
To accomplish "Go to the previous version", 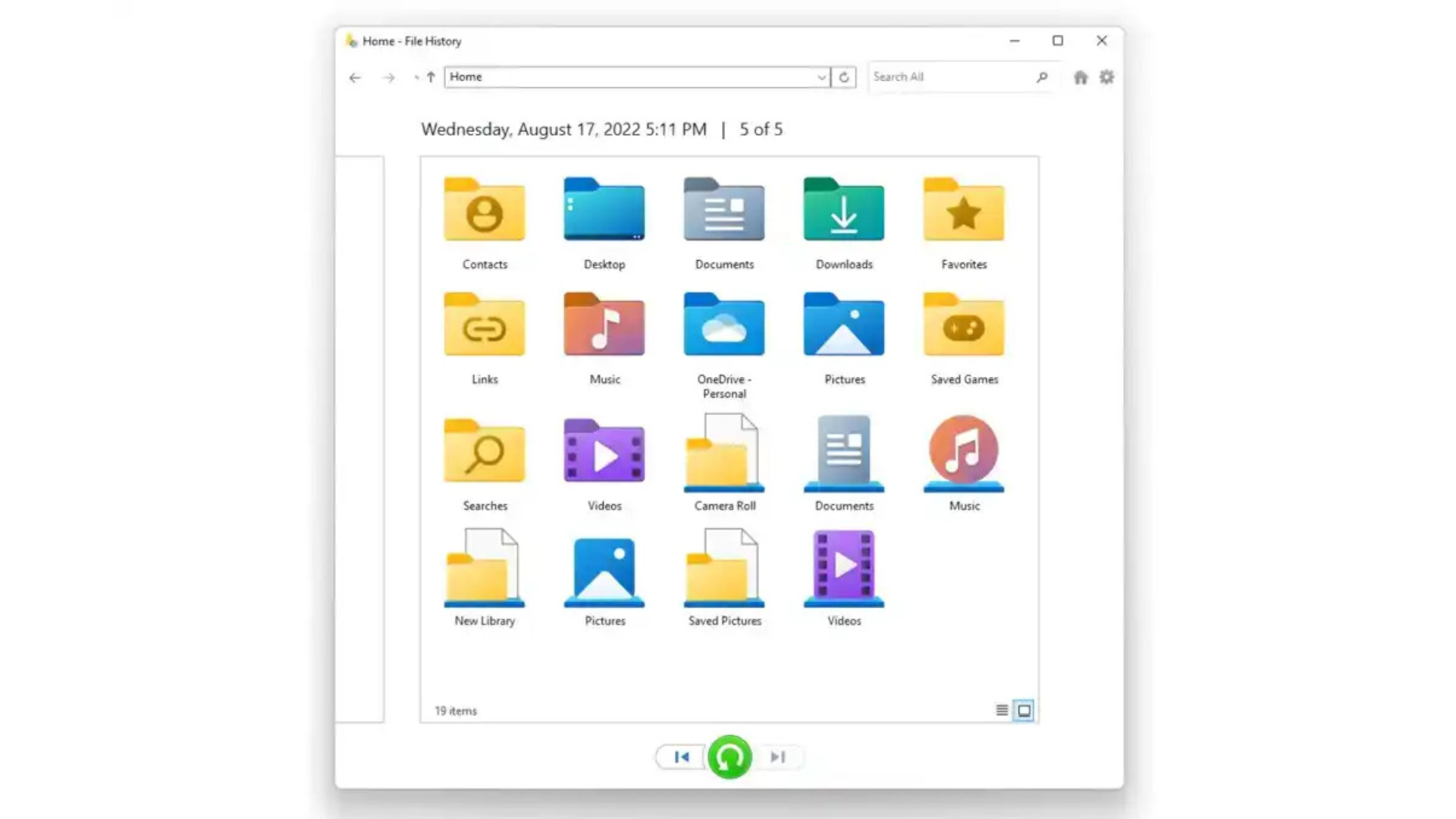I will 679,757.
